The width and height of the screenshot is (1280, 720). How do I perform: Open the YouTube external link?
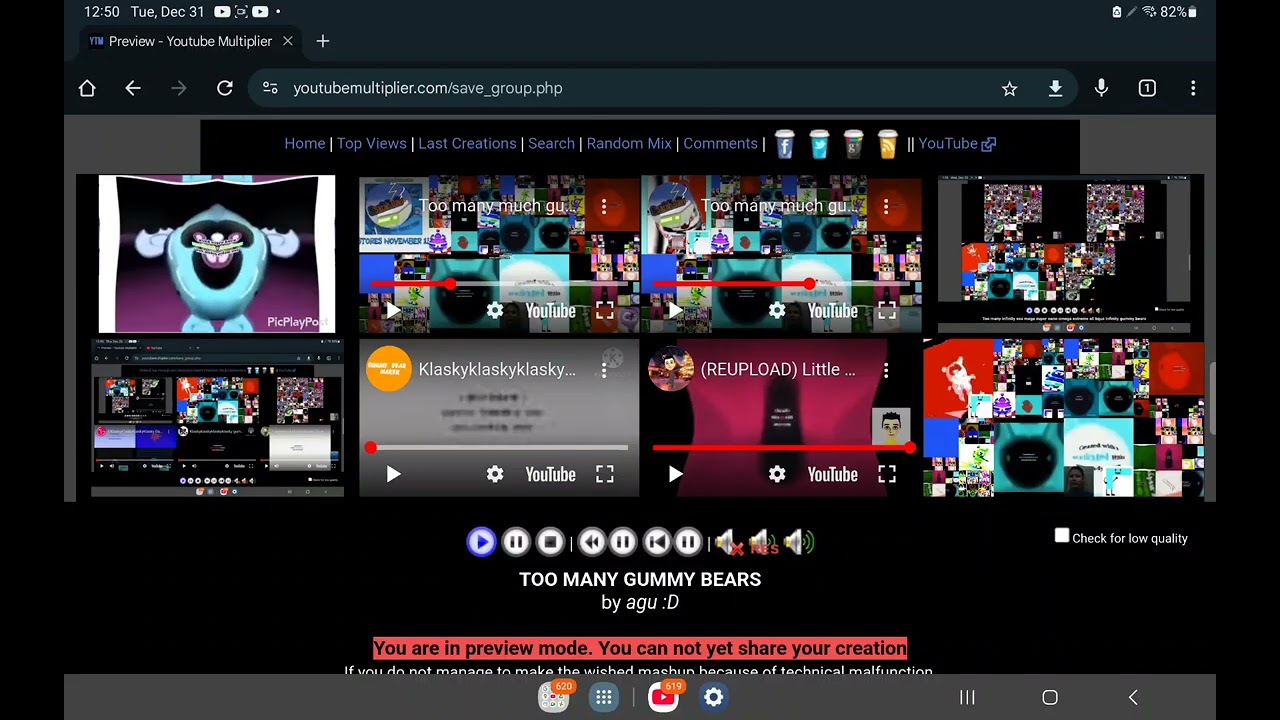(x=957, y=143)
